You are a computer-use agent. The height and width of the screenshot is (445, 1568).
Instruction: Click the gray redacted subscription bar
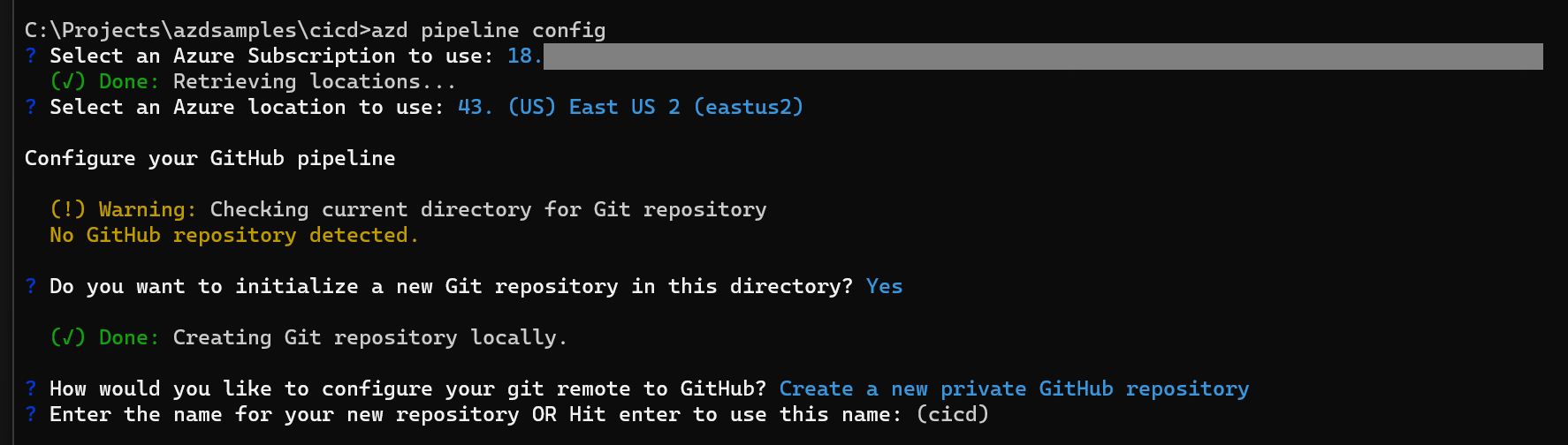(1043, 57)
